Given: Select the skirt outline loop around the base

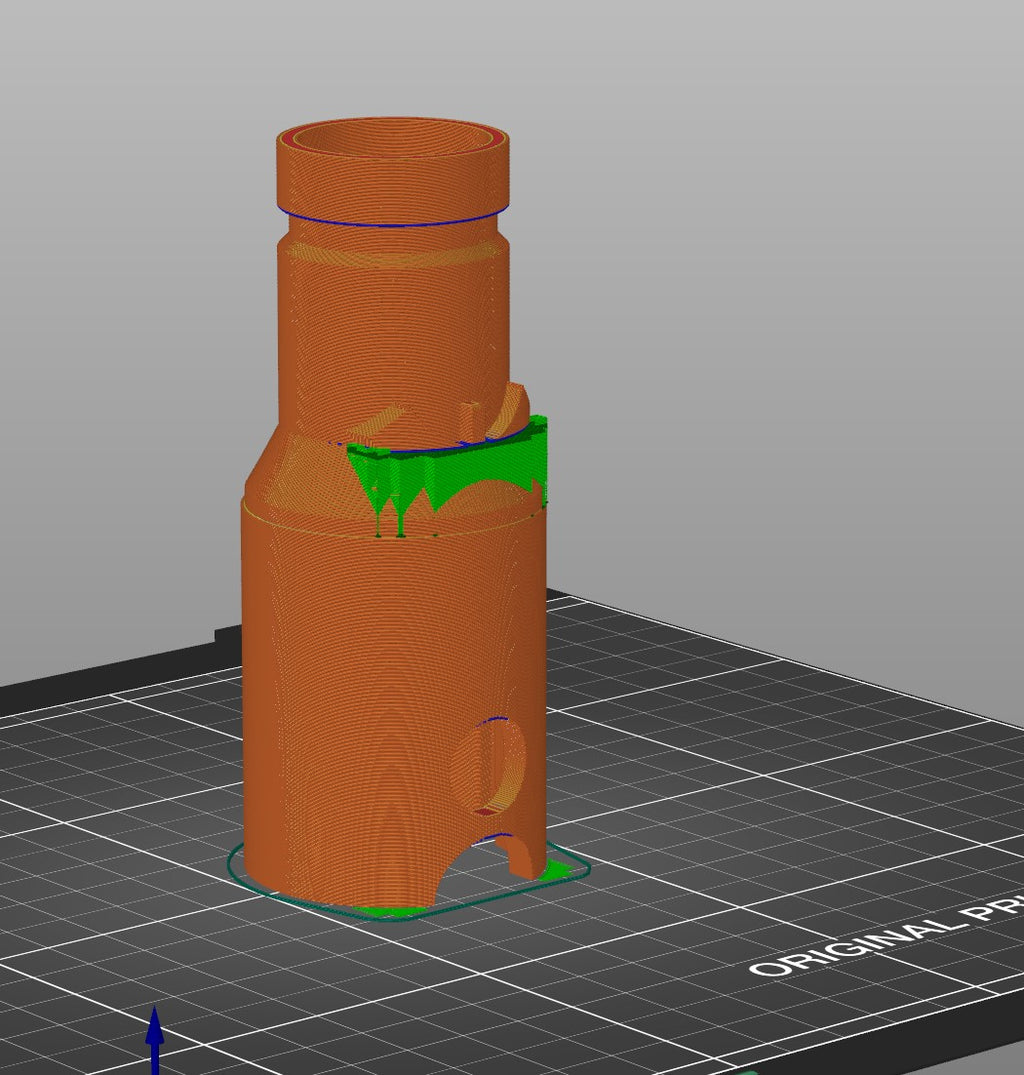Looking at the screenshot, I should 409,883.
